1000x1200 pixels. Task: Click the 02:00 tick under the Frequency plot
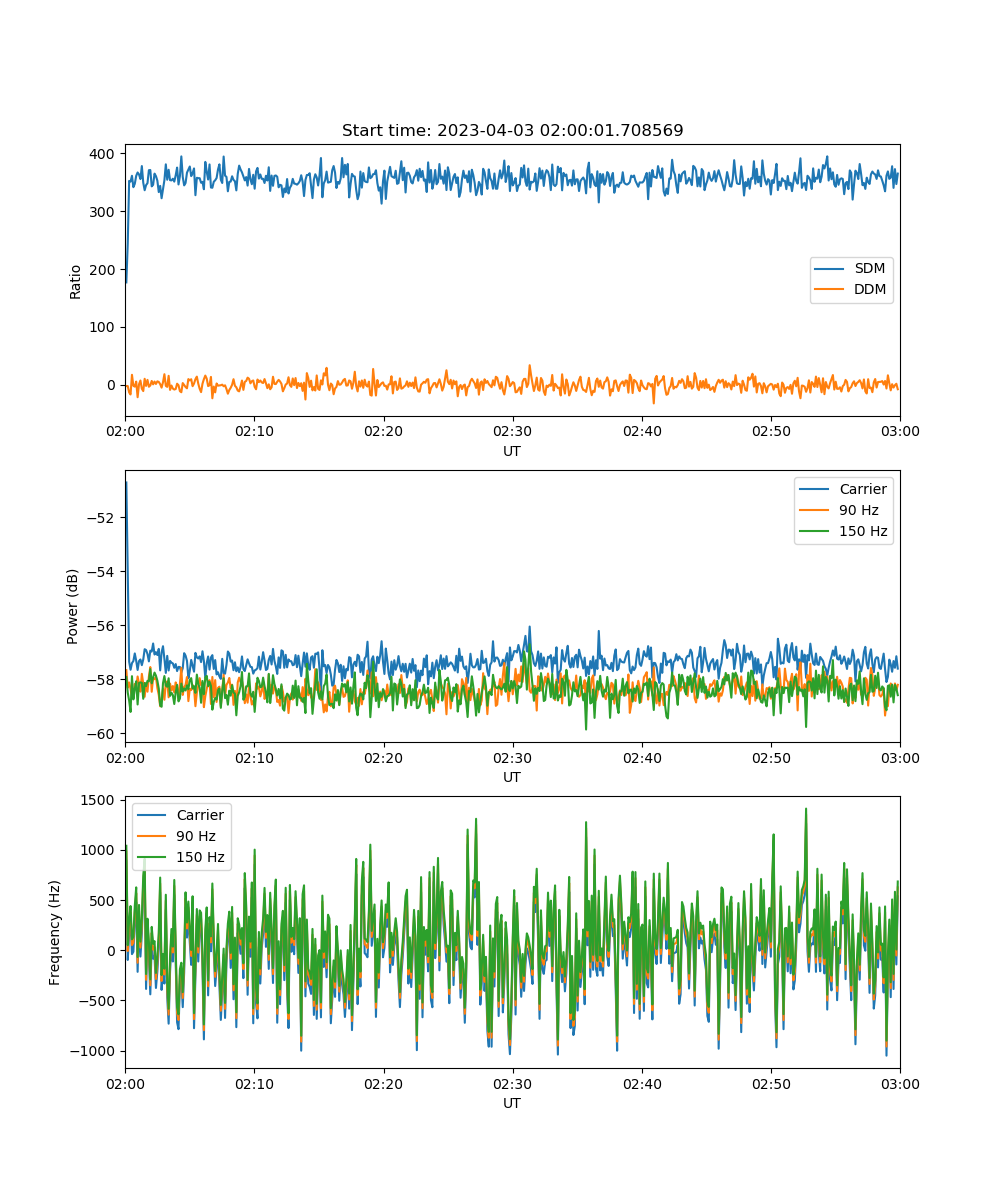pos(125,1083)
